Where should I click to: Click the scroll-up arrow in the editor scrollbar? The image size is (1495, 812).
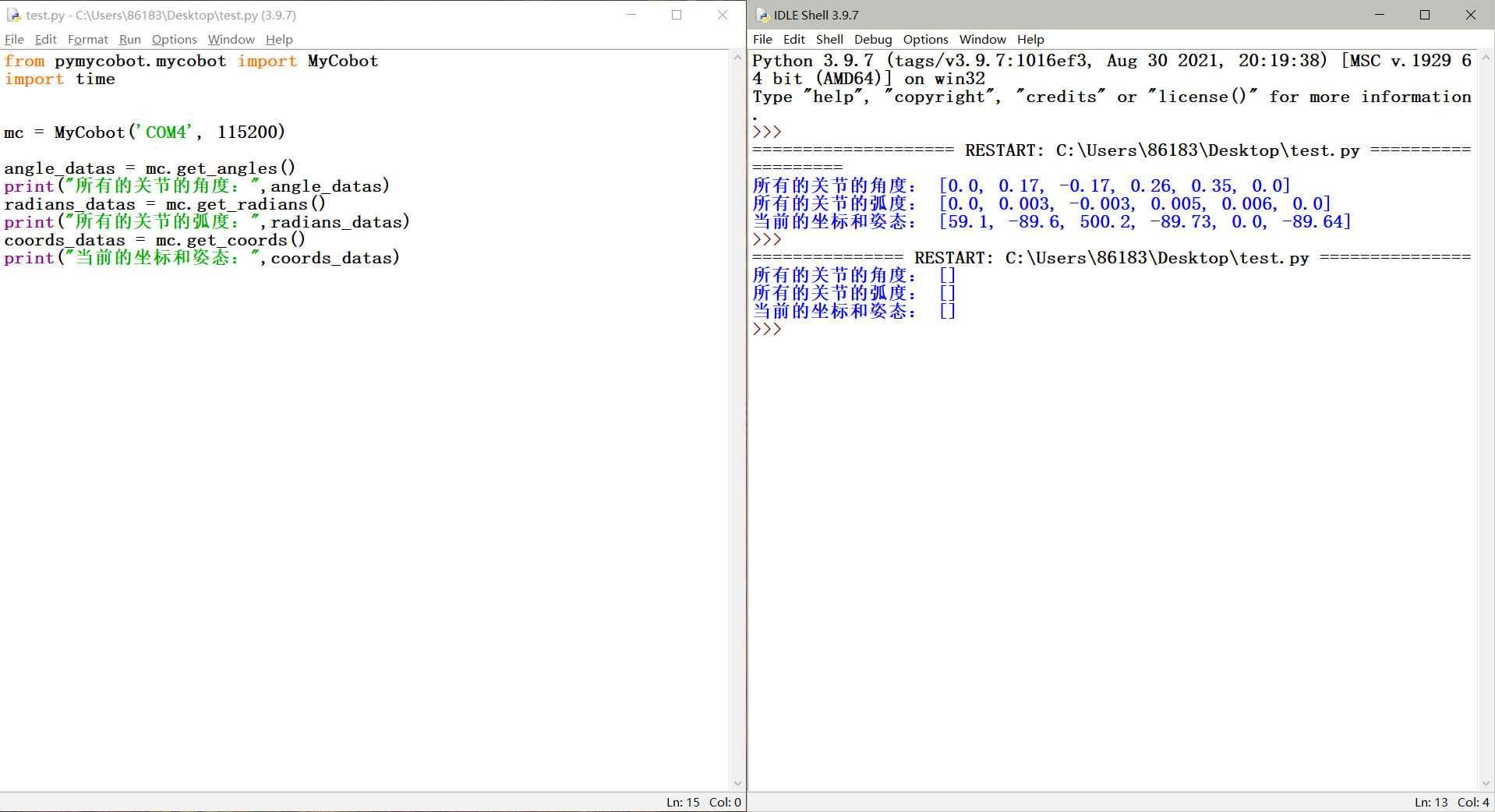point(737,57)
